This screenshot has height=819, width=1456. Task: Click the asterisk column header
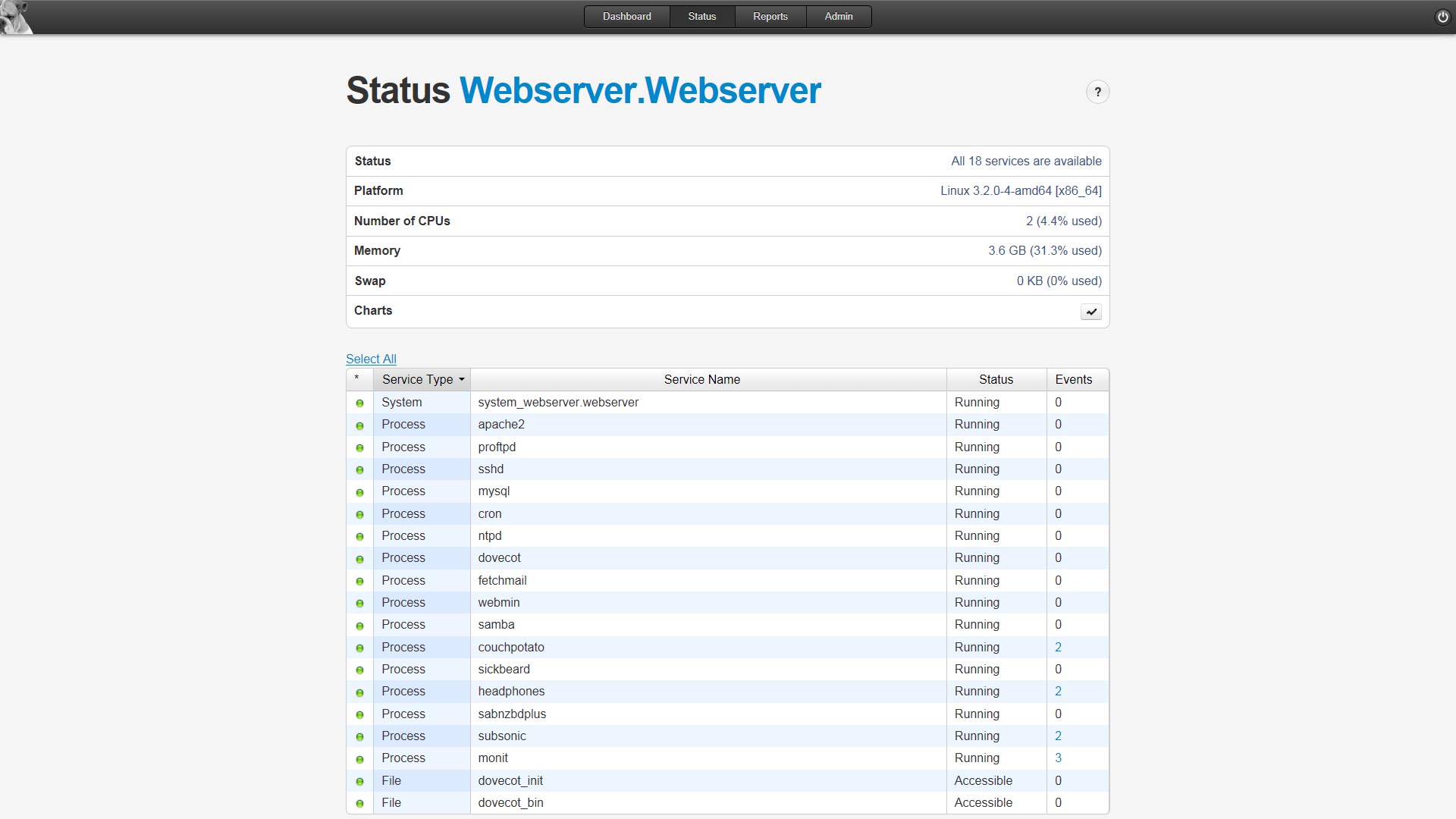357,379
